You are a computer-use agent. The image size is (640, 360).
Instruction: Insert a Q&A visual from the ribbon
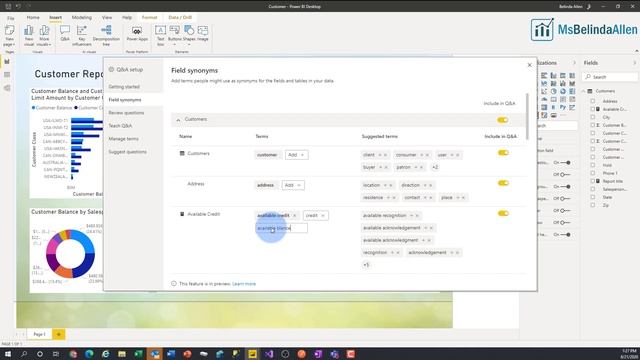click(64, 33)
